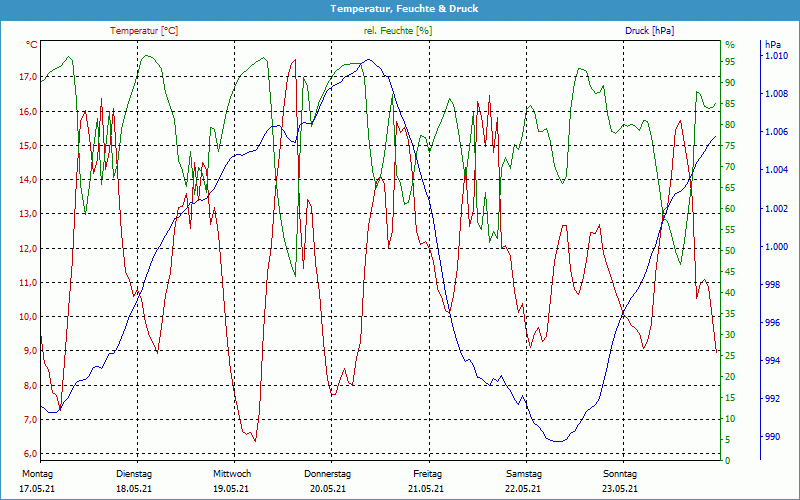The height and width of the screenshot is (500, 800).
Task: Click the "Montag" day label
Action: tap(38, 474)
